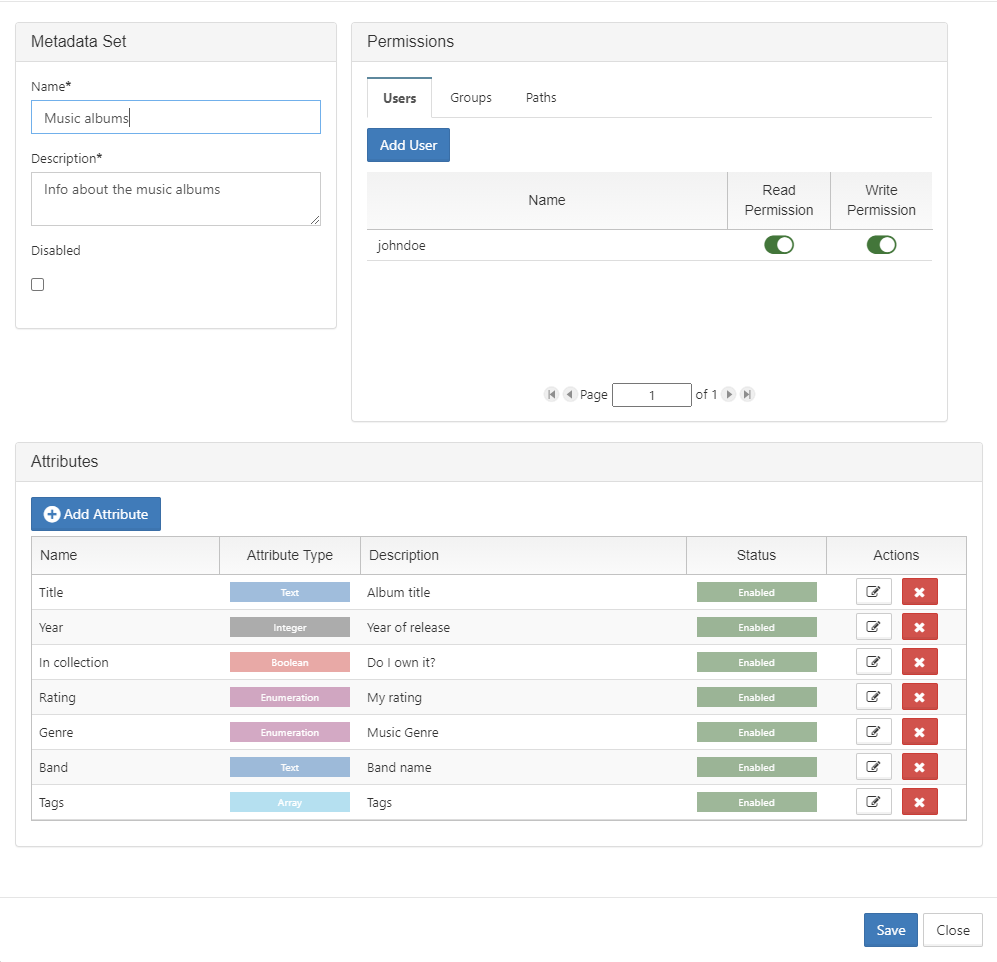
Task: Click the Add Attribute button
Action: pos(96,514)
